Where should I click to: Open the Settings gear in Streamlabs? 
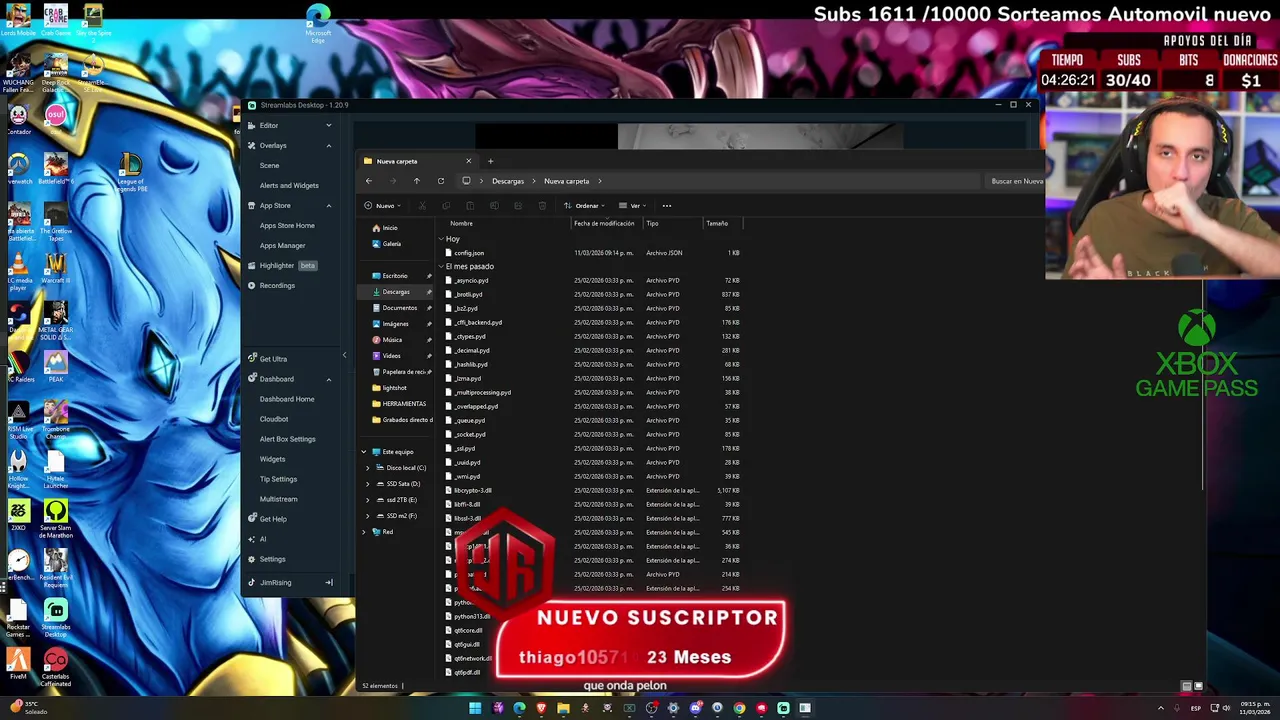pos(252,559)
